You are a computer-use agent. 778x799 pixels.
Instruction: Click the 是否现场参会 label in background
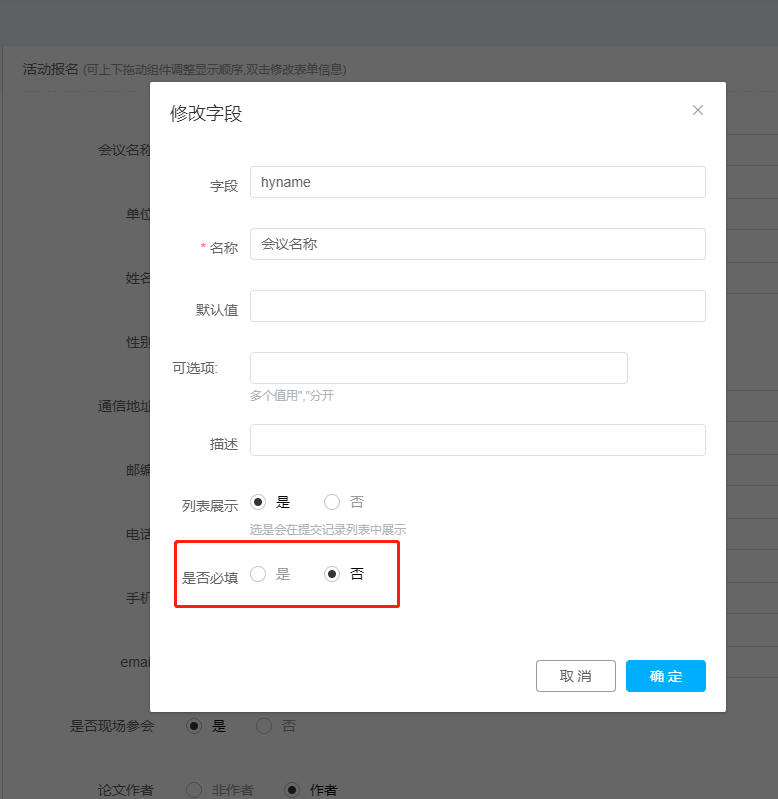tap(112, 726)
